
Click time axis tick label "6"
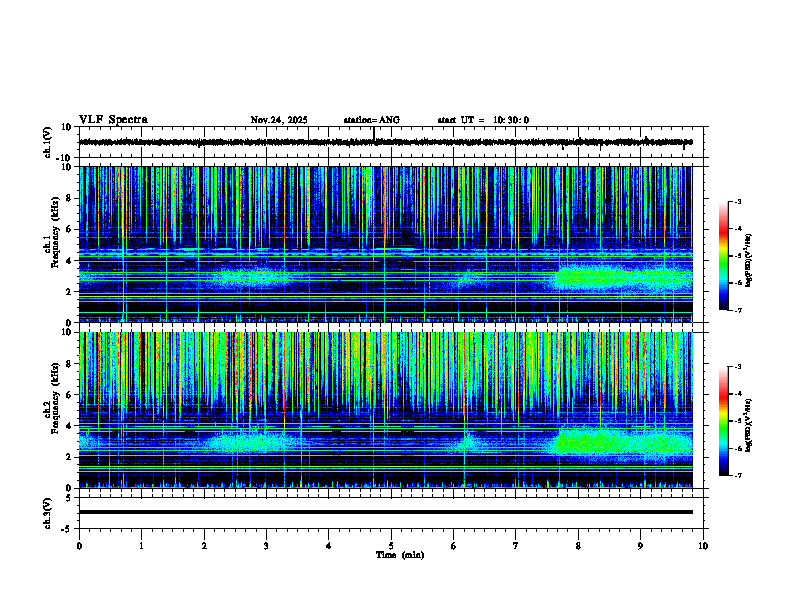click(453, 546)
